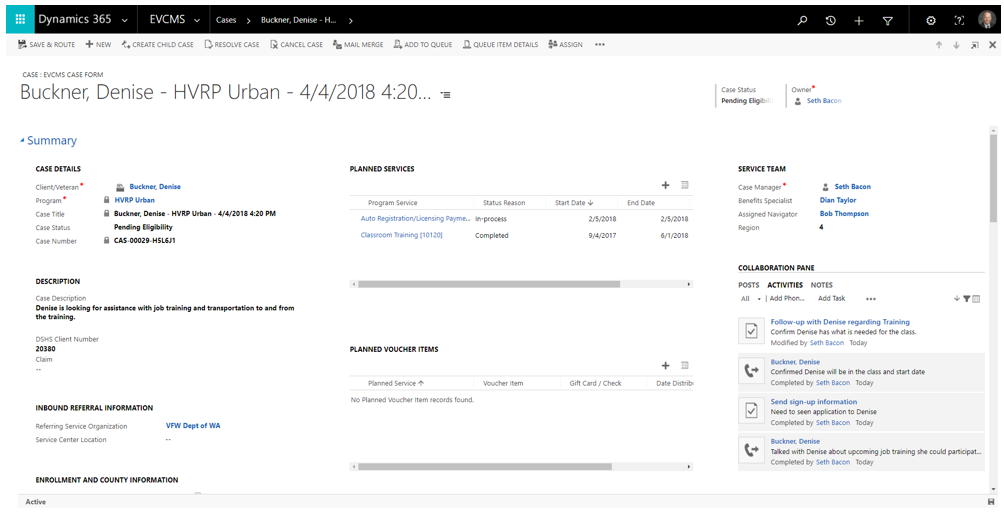Expand the Dynamics 365 dropdown chevron
1004x512 pixels.
coord(124,20)
